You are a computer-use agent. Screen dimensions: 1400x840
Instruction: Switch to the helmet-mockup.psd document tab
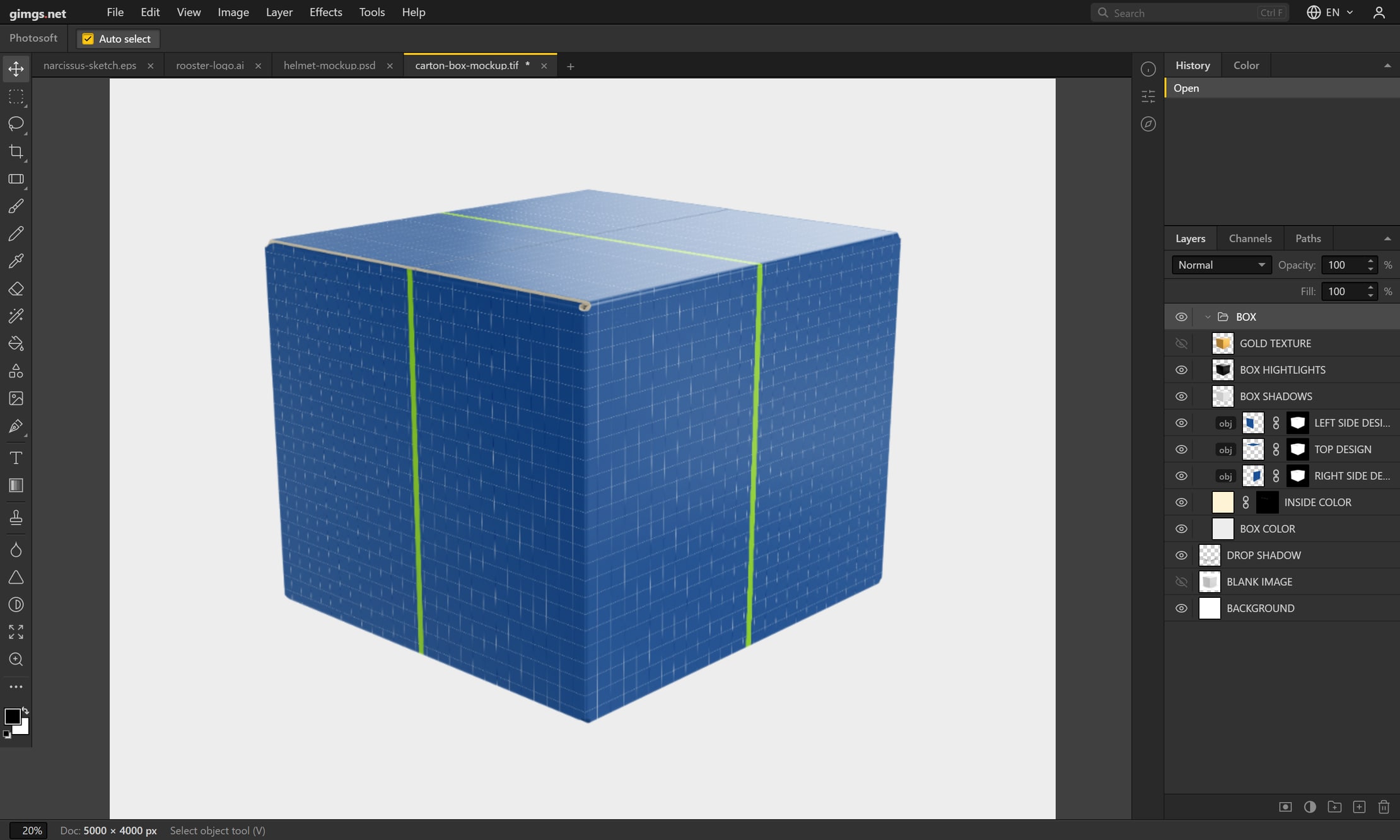(329, 66)
